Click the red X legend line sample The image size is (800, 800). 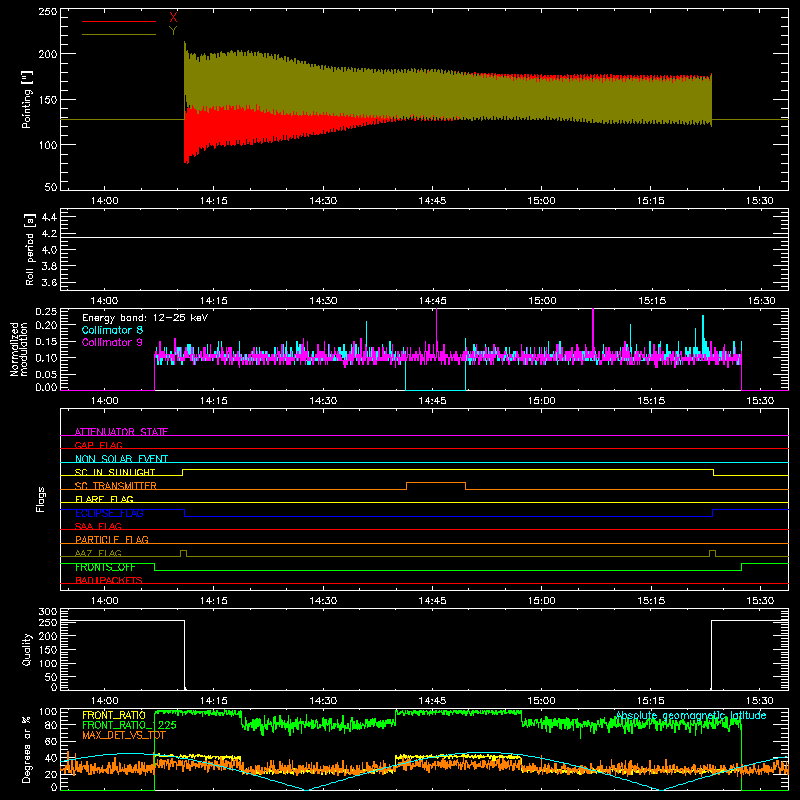[x=119, y=21]
